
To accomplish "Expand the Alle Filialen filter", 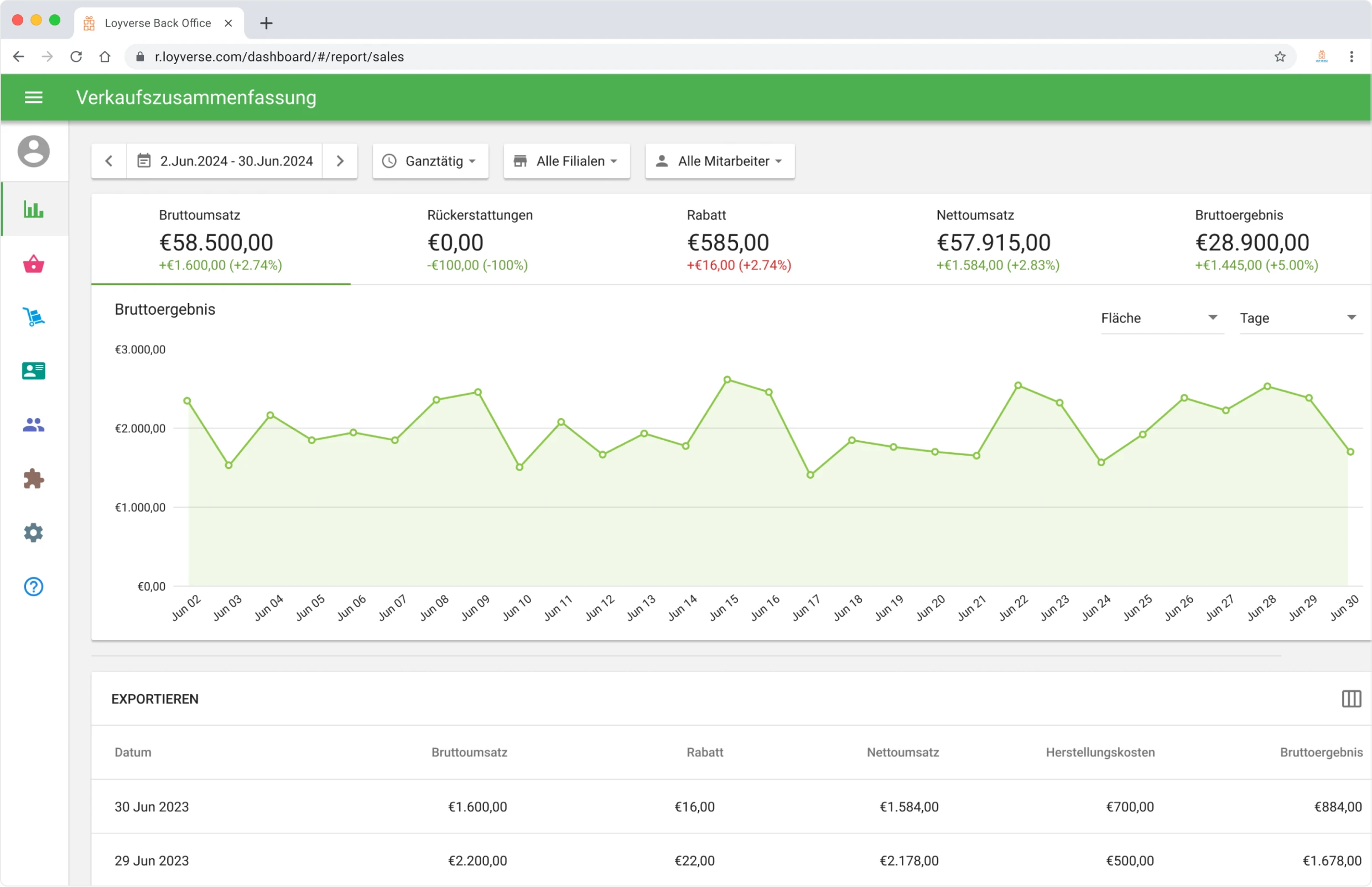I will point(567,161).
